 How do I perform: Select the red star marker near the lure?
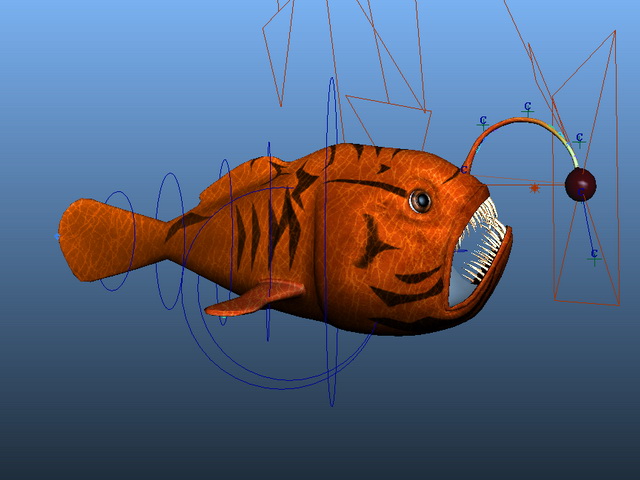534,188
